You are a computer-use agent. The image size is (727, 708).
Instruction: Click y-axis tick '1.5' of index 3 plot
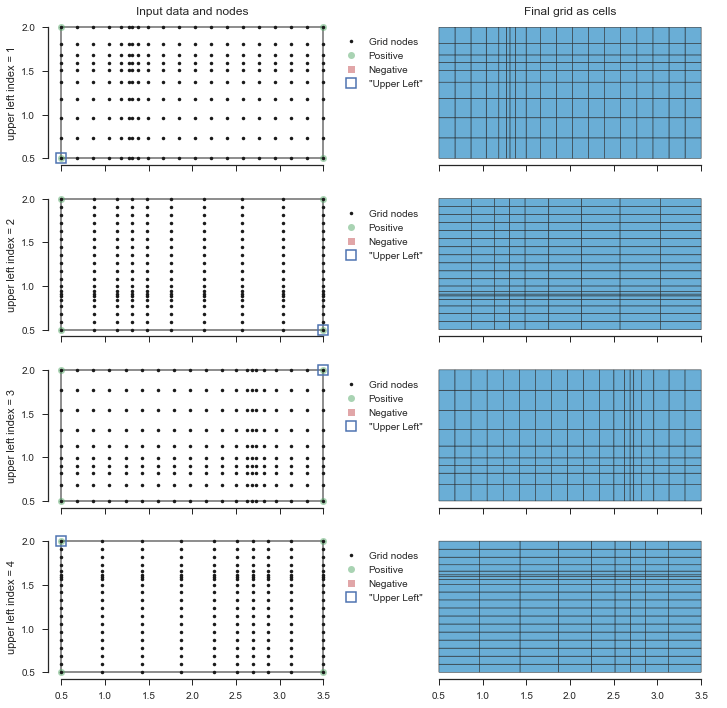tap(28, 414)
